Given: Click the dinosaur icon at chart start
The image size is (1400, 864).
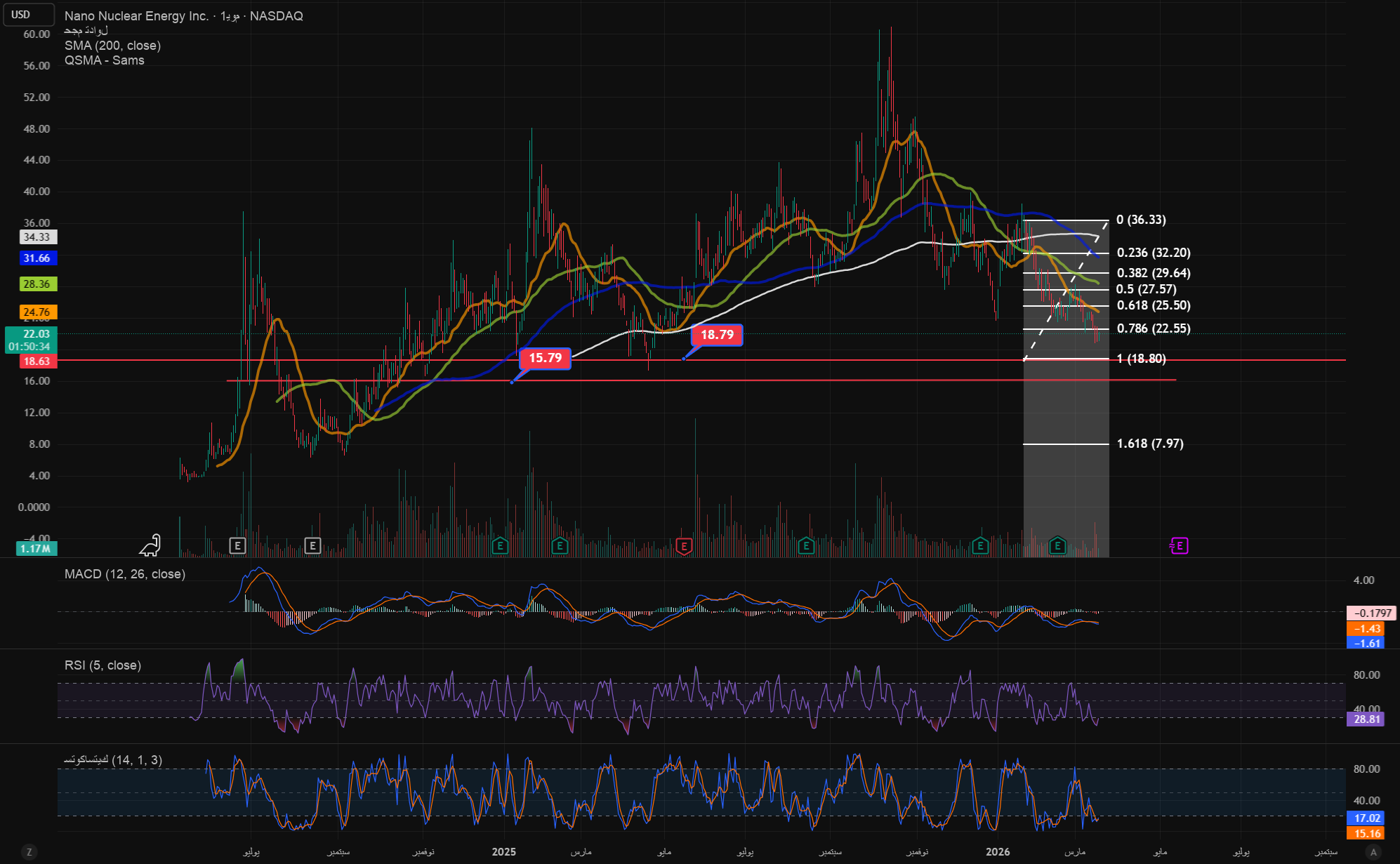Looking at the screenshot, I should pyautogui.click(x=150, y=545).
